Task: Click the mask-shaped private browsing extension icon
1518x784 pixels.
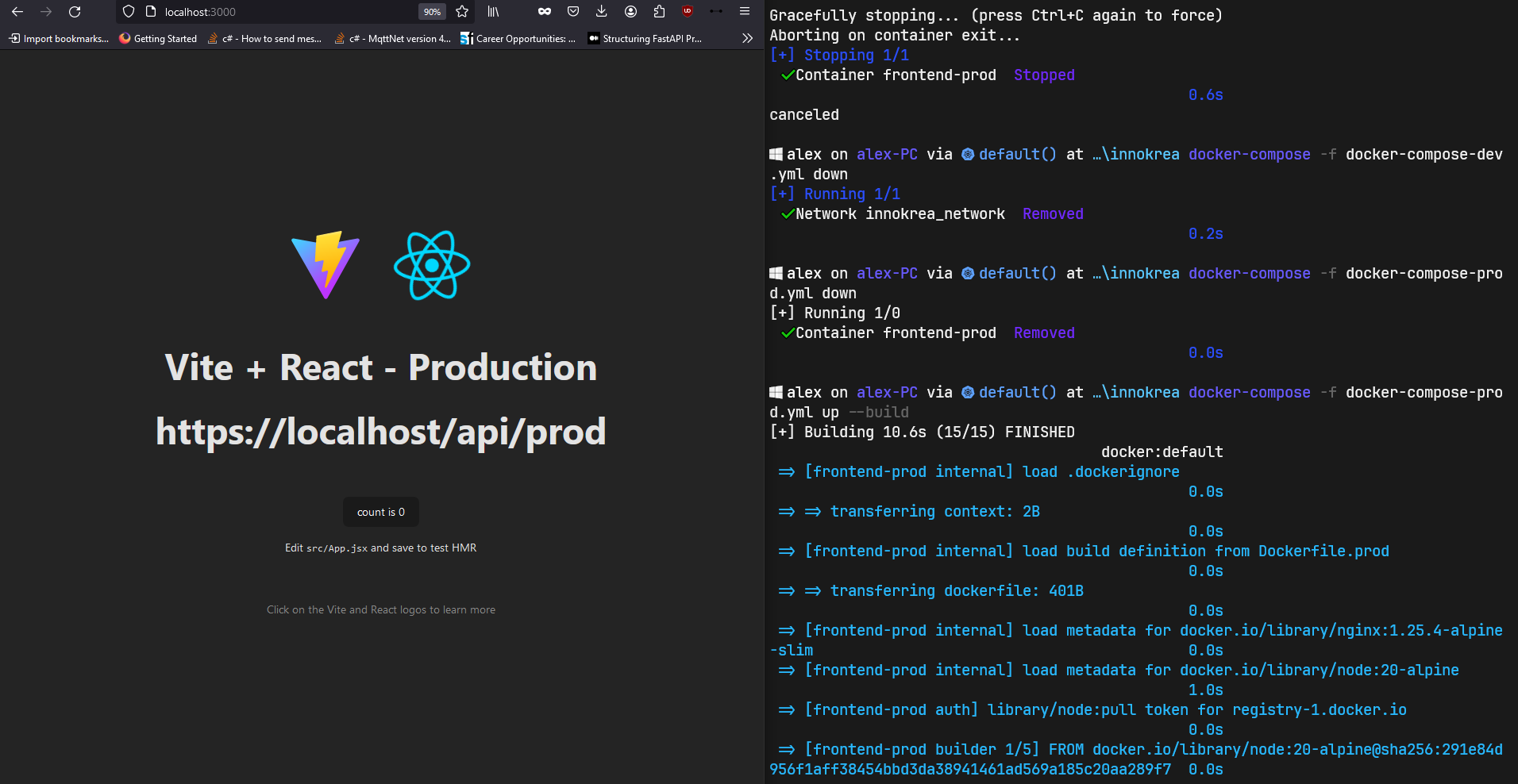Action: [545, 12]
